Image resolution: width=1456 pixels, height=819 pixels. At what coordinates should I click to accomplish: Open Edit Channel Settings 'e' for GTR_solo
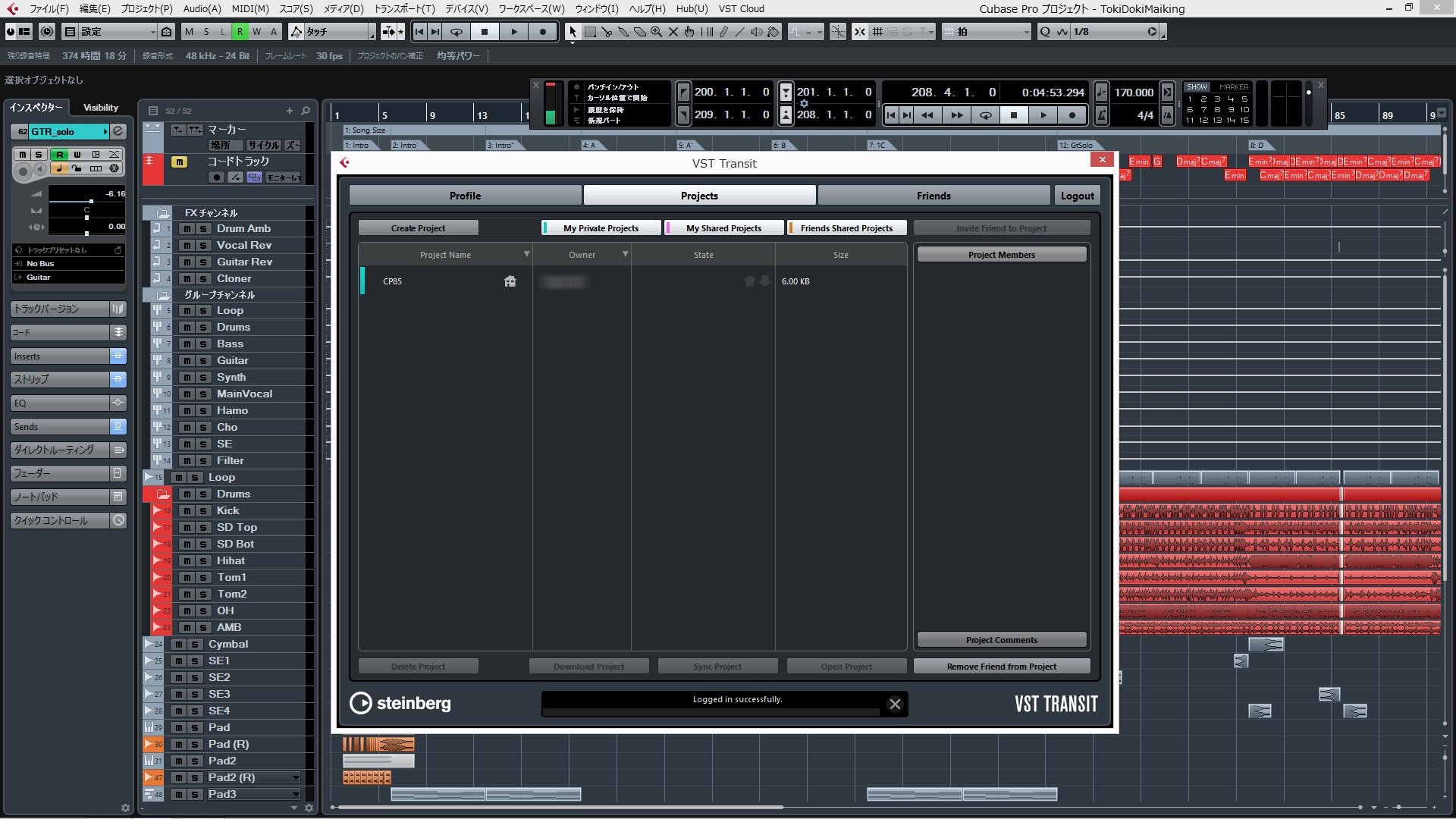pos(118,131)
